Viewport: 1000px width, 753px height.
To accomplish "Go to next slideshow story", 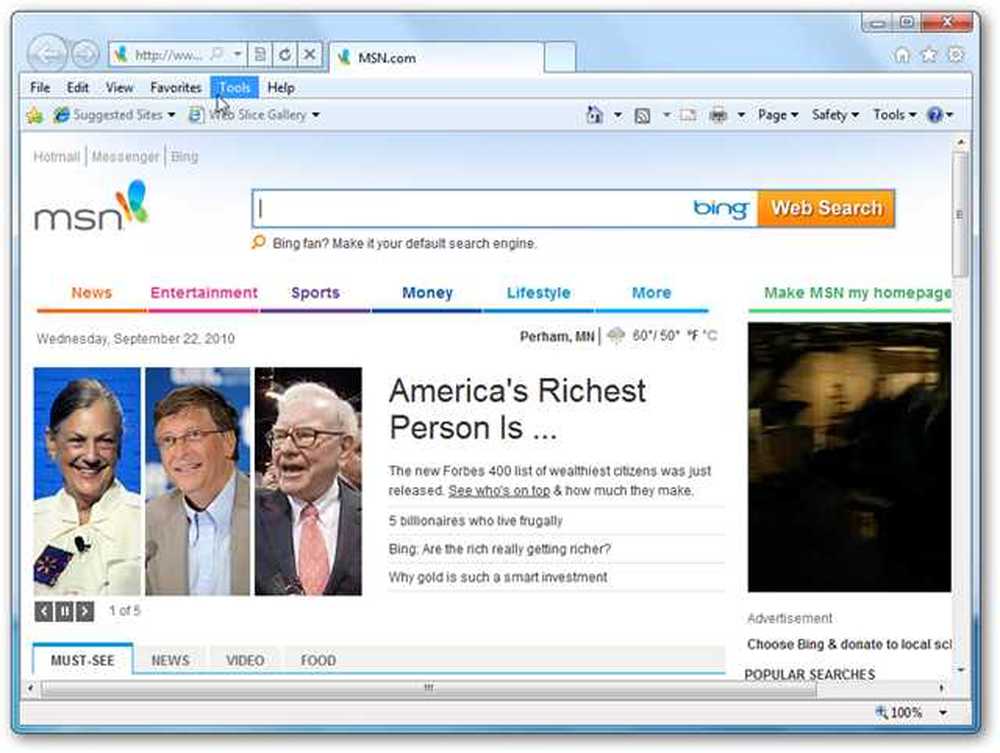I will tap(85, 611).
